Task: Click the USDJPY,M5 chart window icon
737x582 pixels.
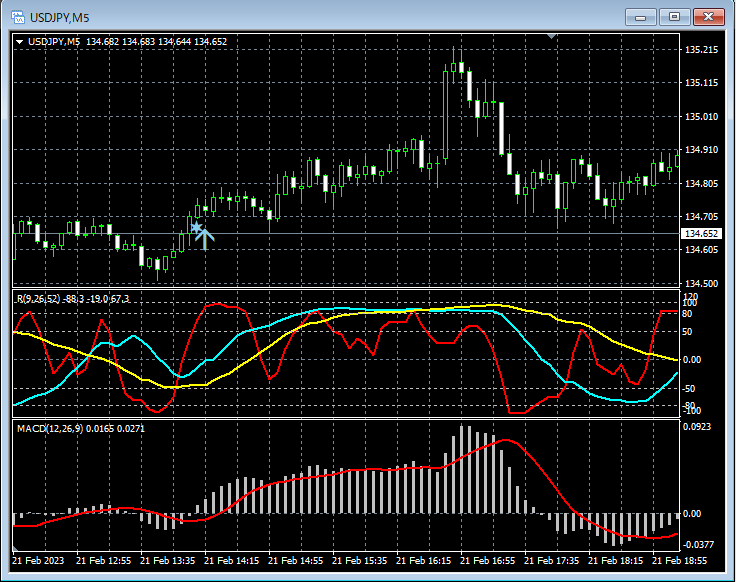Action: (18, 18)
